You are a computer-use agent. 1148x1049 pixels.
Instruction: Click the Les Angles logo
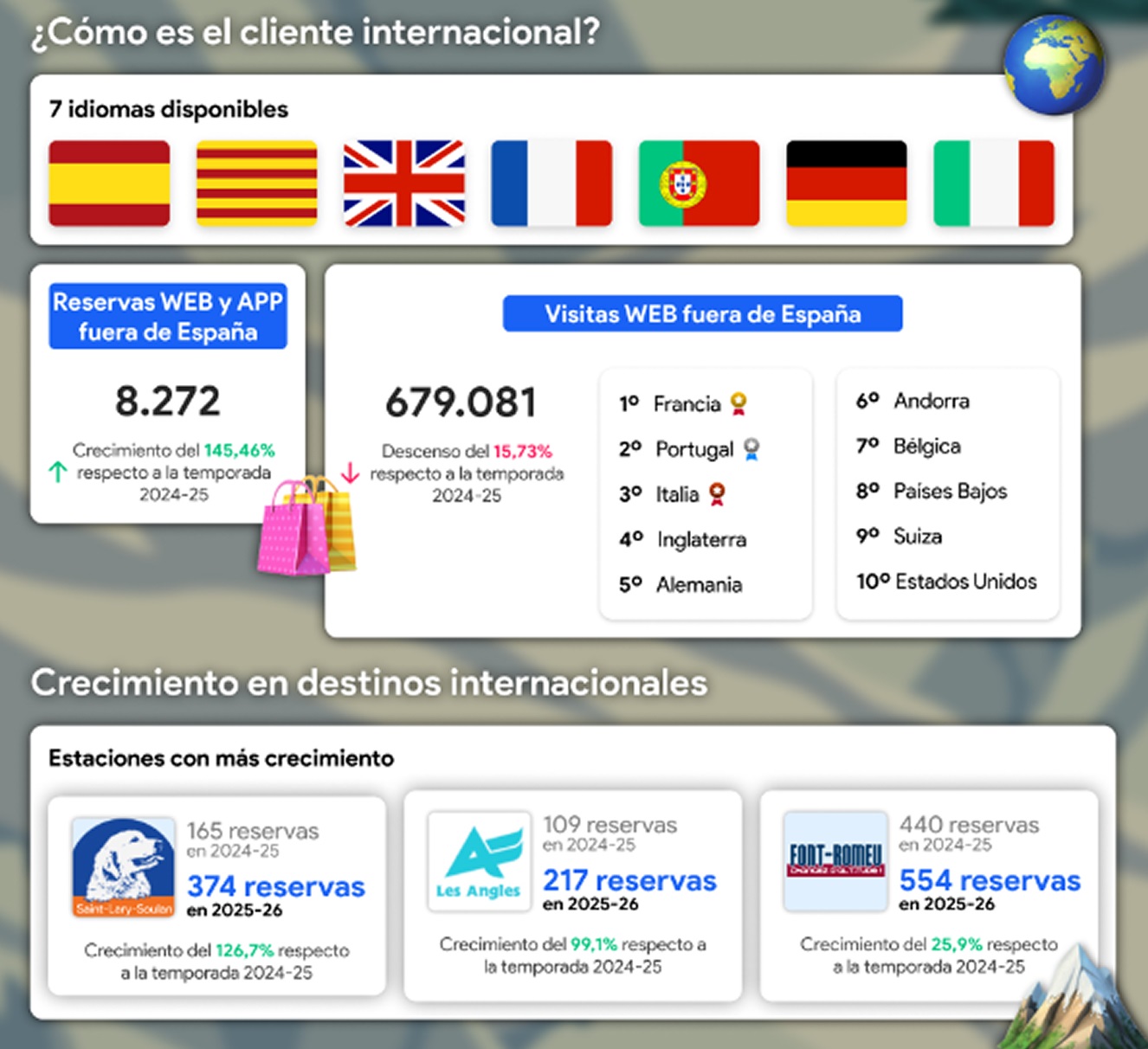click(x=480, y=861)
